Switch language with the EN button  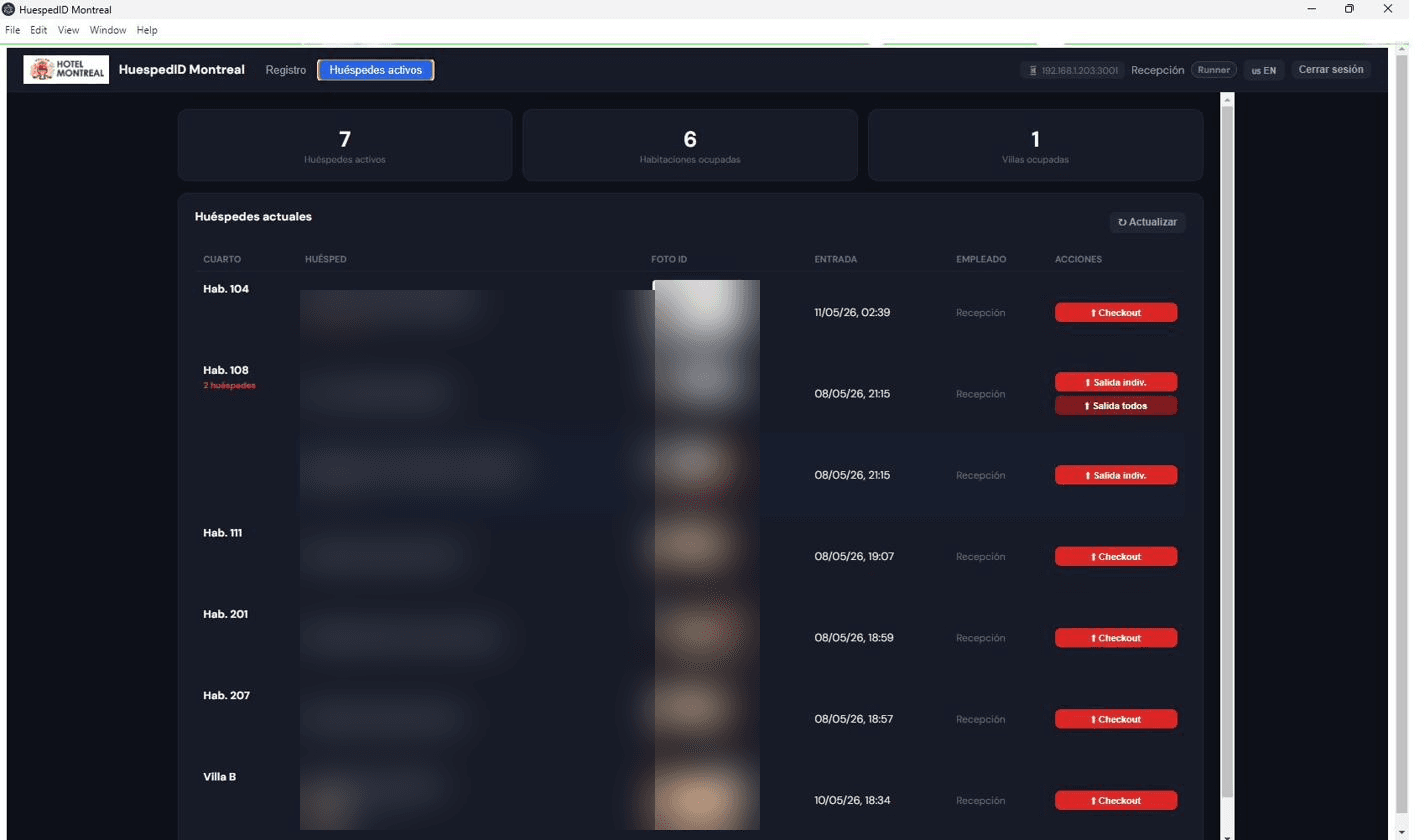coord(1264,70)
